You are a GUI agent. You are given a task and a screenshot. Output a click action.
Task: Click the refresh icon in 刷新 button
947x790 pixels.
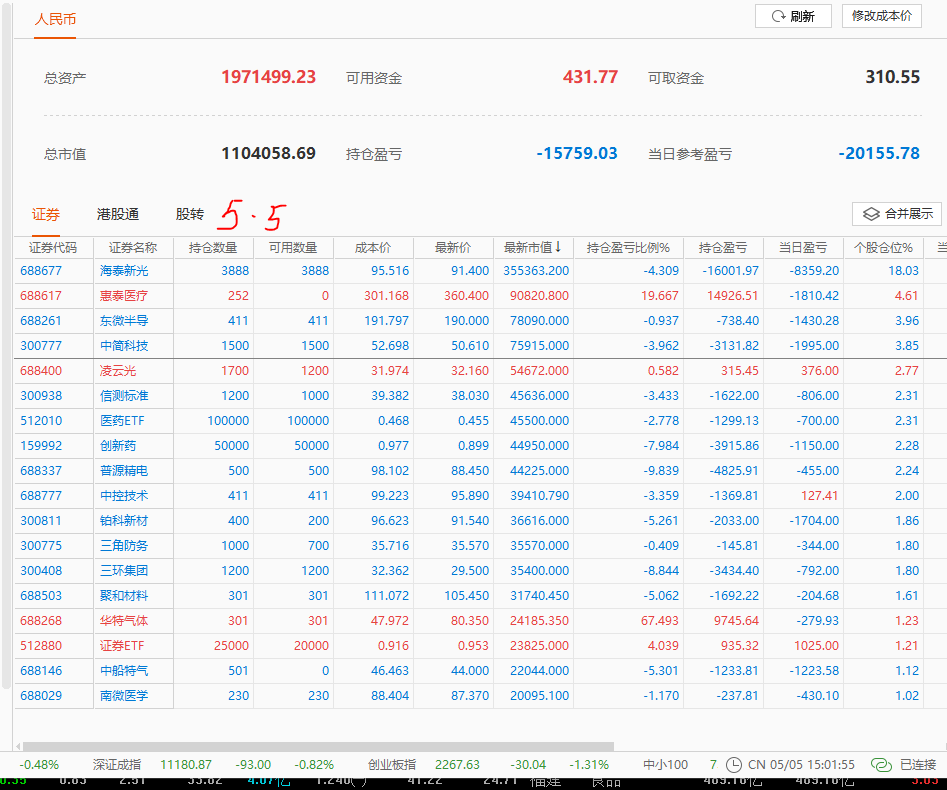pos(778,16)
